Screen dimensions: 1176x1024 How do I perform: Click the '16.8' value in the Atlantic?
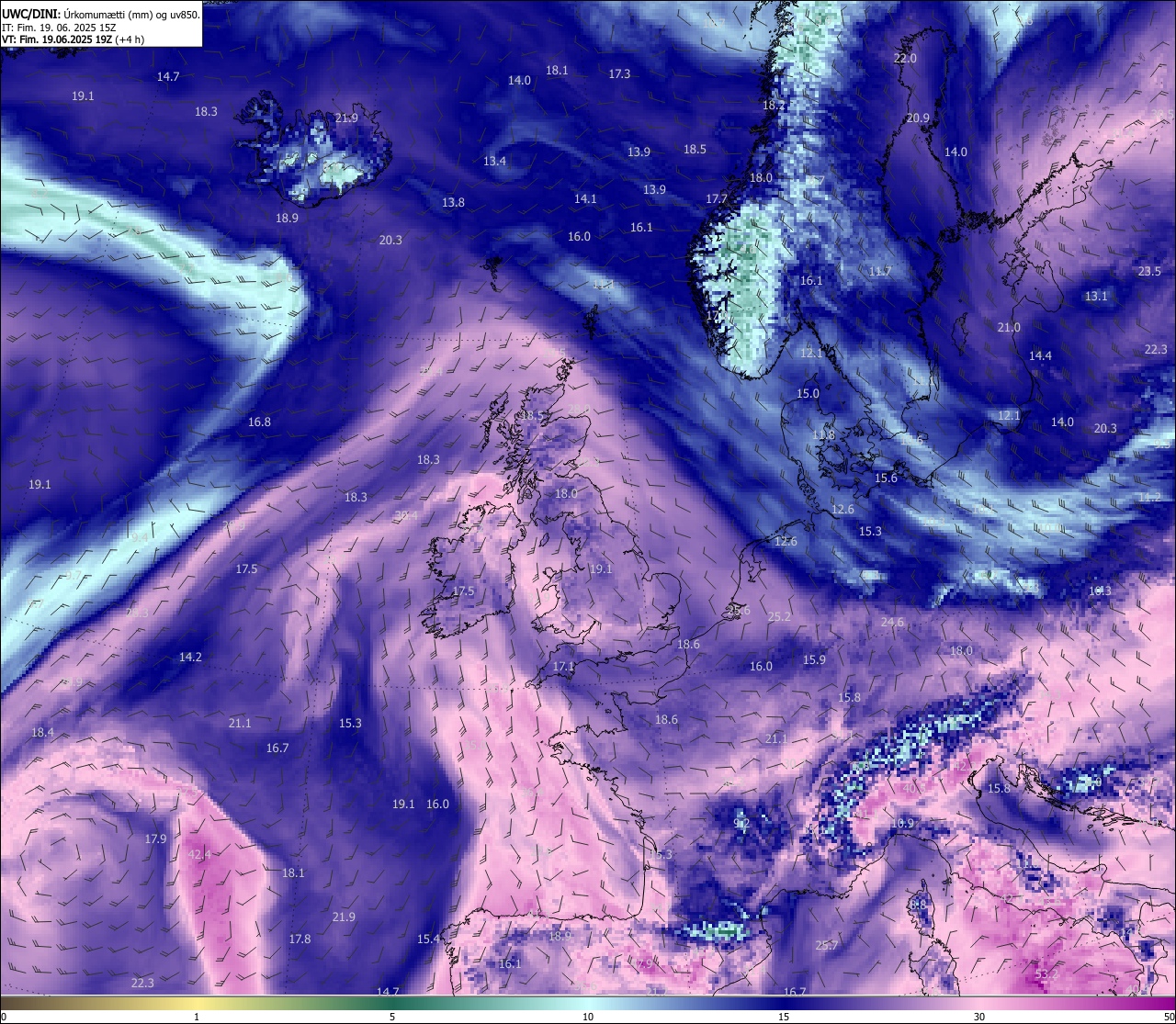click(x=259, y=422)
